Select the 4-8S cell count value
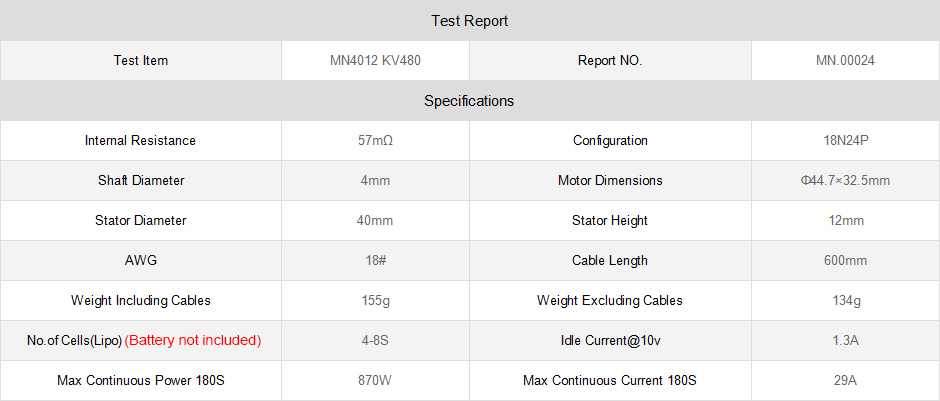The width and height of the screenshot is (940, 401). 375,341
